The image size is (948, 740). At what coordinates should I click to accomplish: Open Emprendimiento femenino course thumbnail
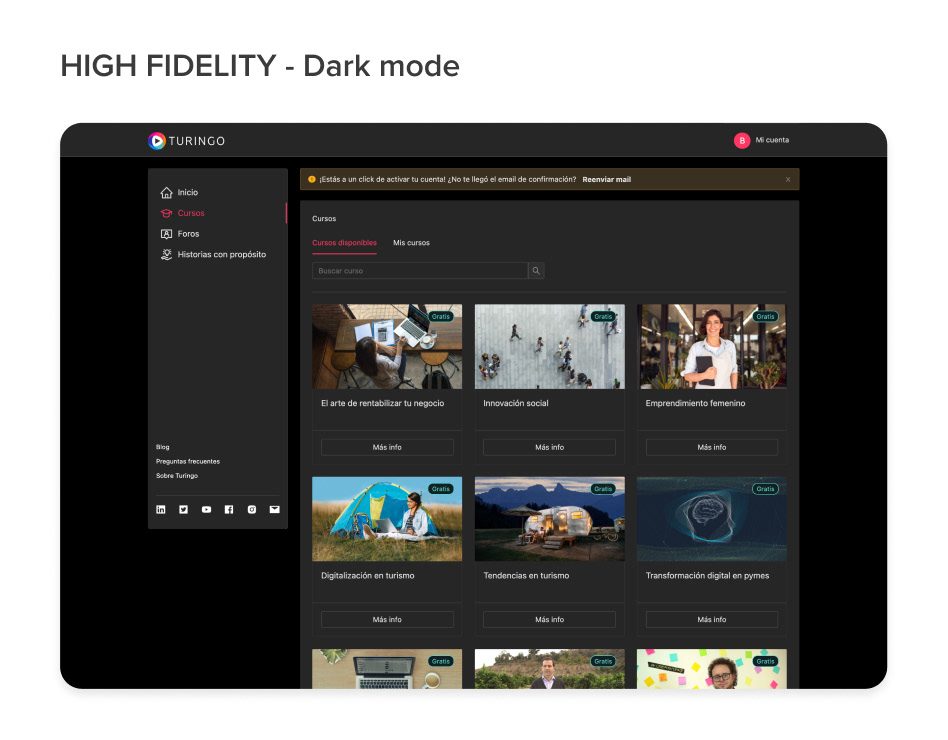click(x=712, y=346)
